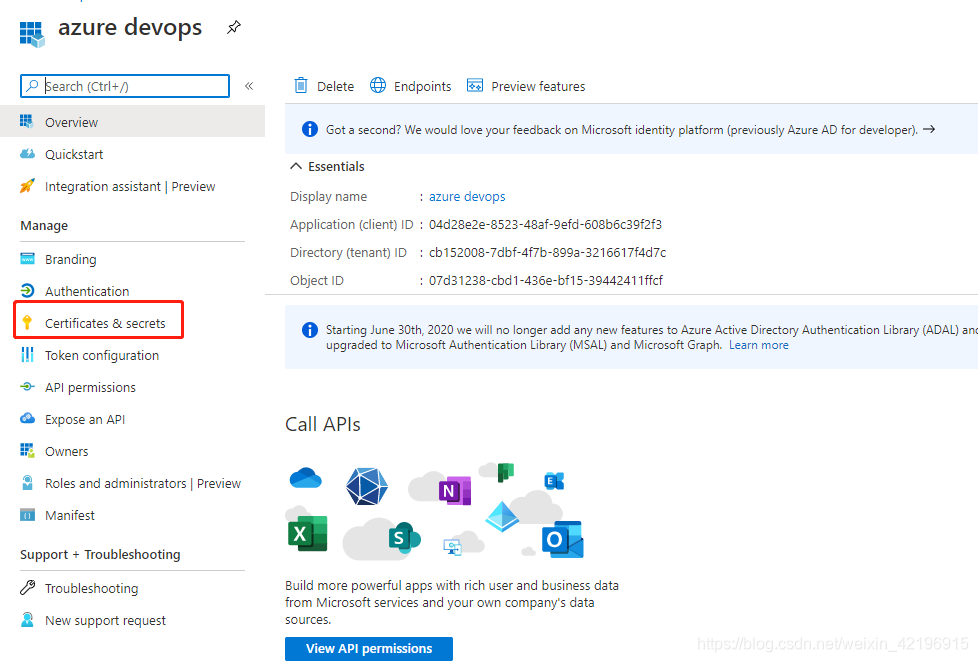978x662 pixels.
Task: Open the Authentication page
Action: click(87, 291)
